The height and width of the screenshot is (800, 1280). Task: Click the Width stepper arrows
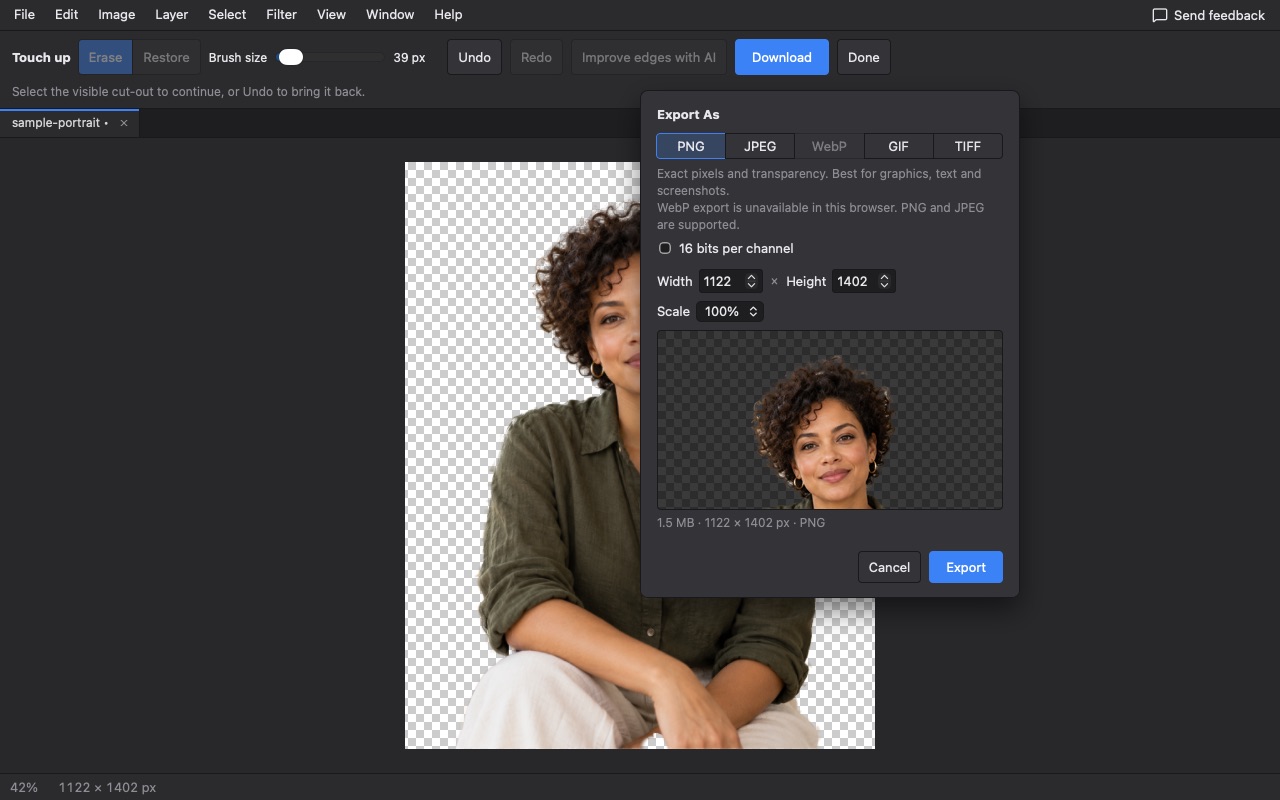(x=751, y=282)
